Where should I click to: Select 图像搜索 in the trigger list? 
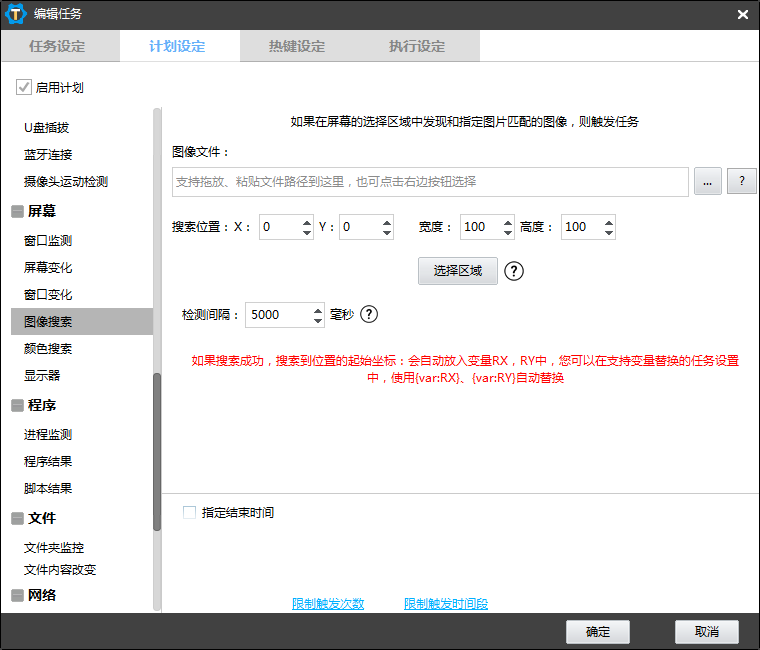[x=81, y=321]
